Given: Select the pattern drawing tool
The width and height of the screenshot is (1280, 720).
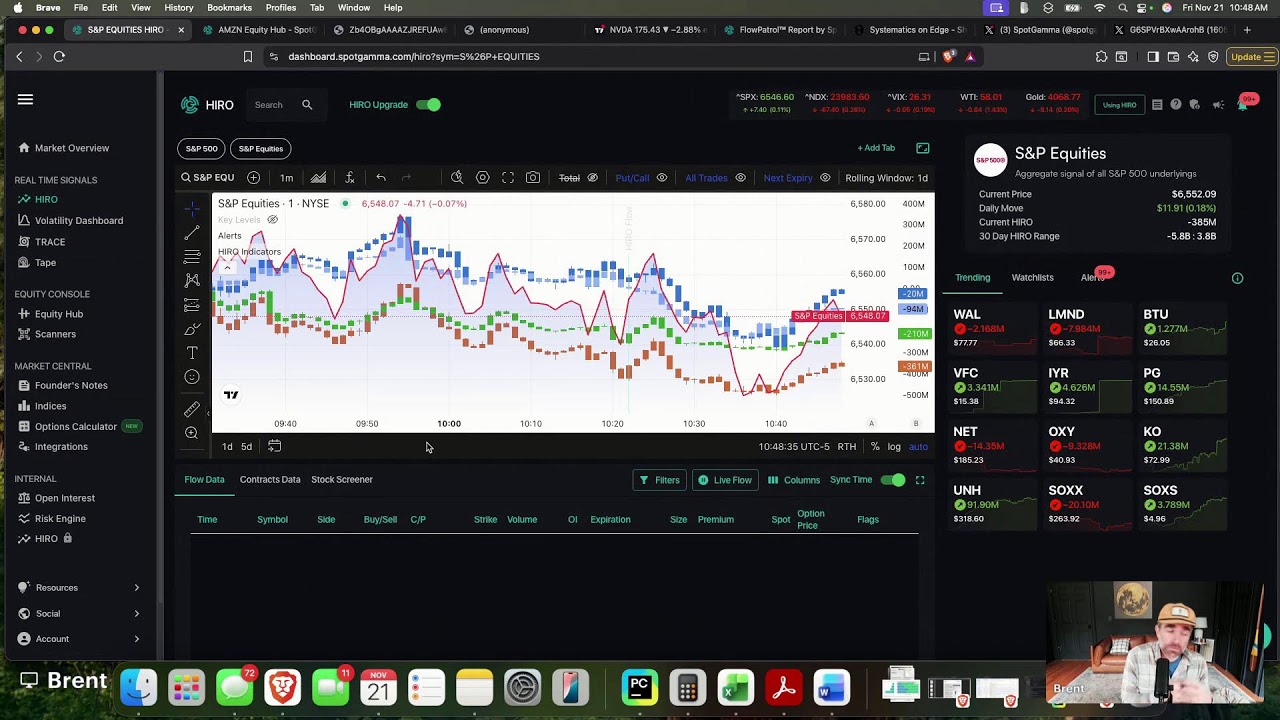Looking at the screenshot, I should click(x=192, y=281).
